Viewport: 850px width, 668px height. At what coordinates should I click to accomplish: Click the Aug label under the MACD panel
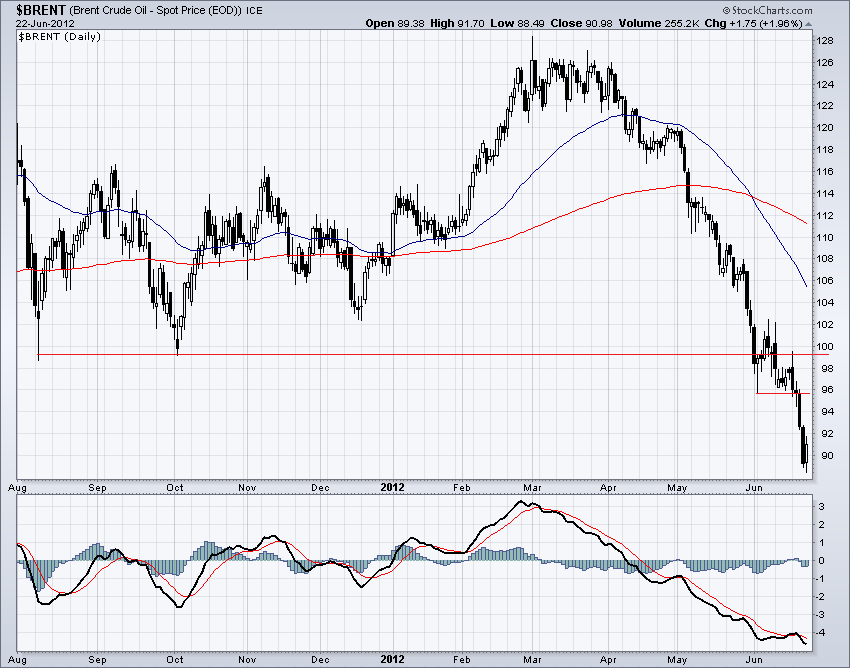pyautogui.click(x=18, y=660)
